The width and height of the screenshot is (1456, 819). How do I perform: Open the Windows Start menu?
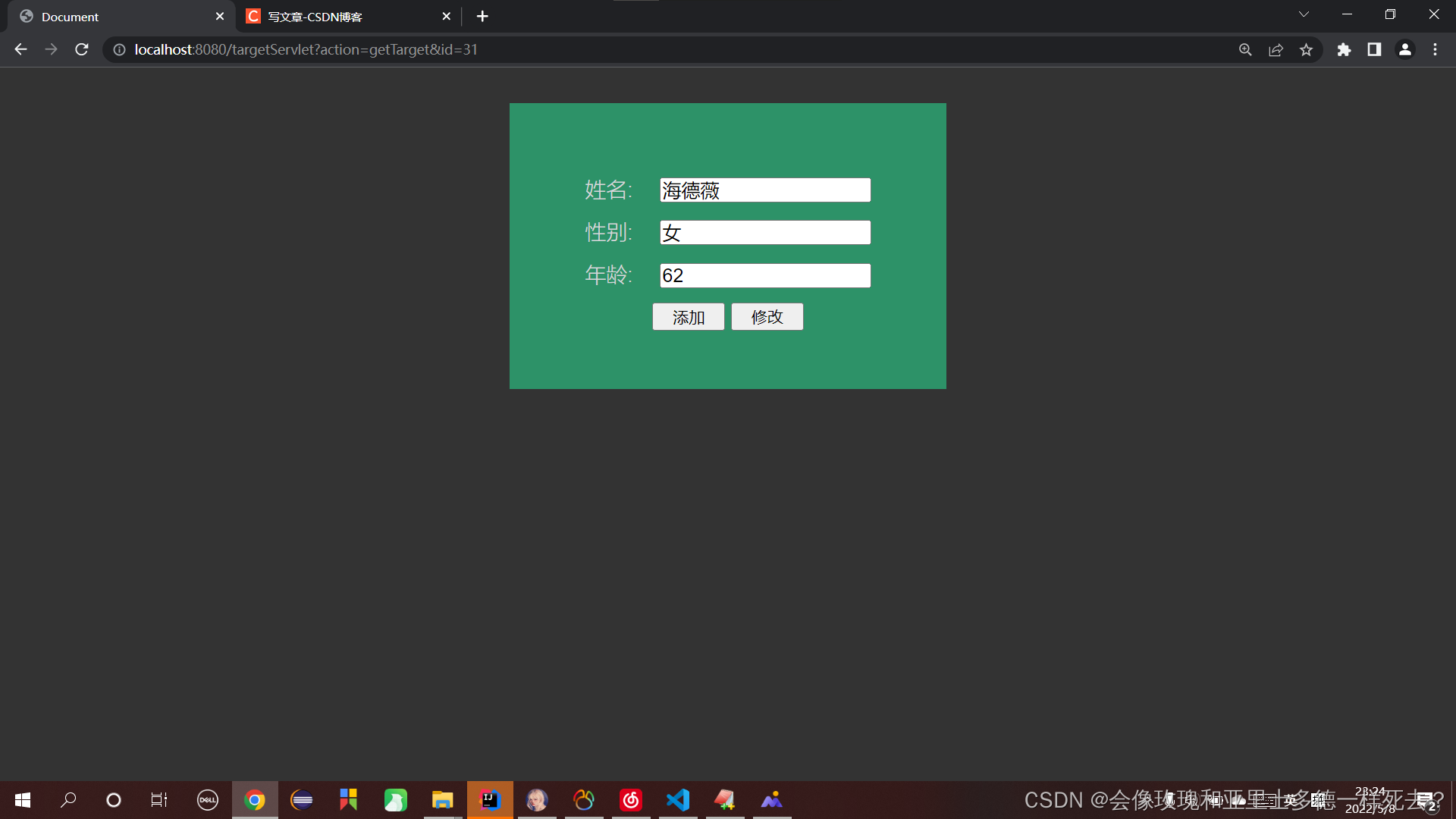[22, 800]
